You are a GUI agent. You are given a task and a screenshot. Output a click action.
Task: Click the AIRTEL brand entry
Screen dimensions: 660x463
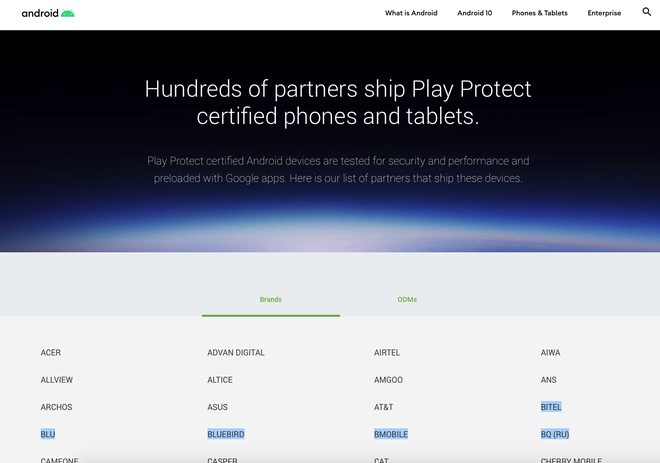[x=387, y=353]
